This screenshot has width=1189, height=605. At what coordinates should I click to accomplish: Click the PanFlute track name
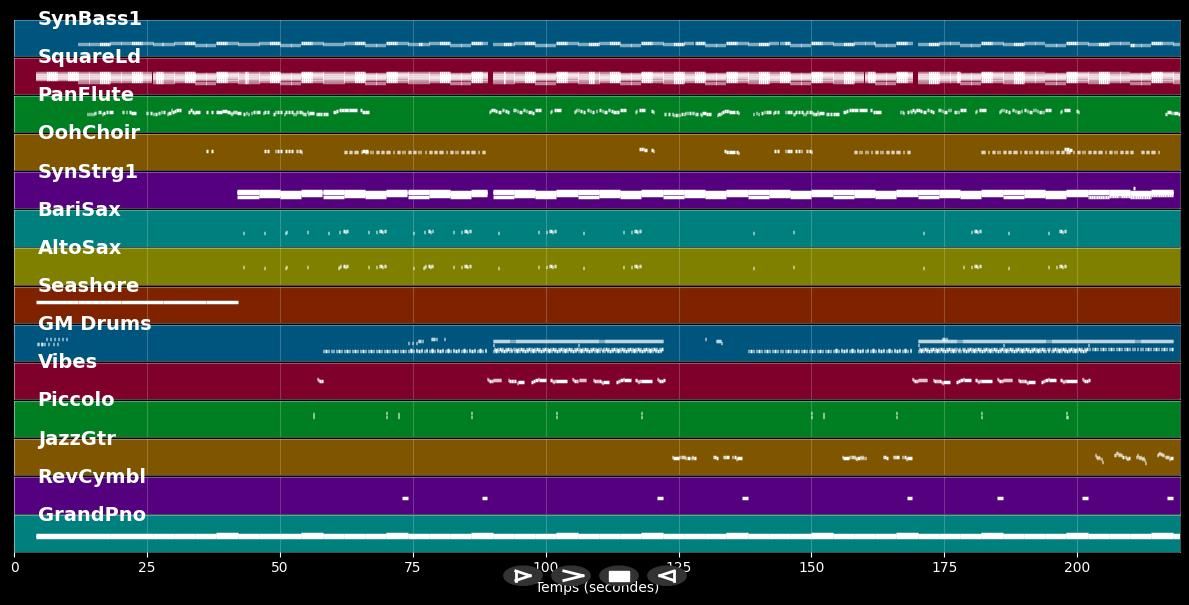pos(85,95)
